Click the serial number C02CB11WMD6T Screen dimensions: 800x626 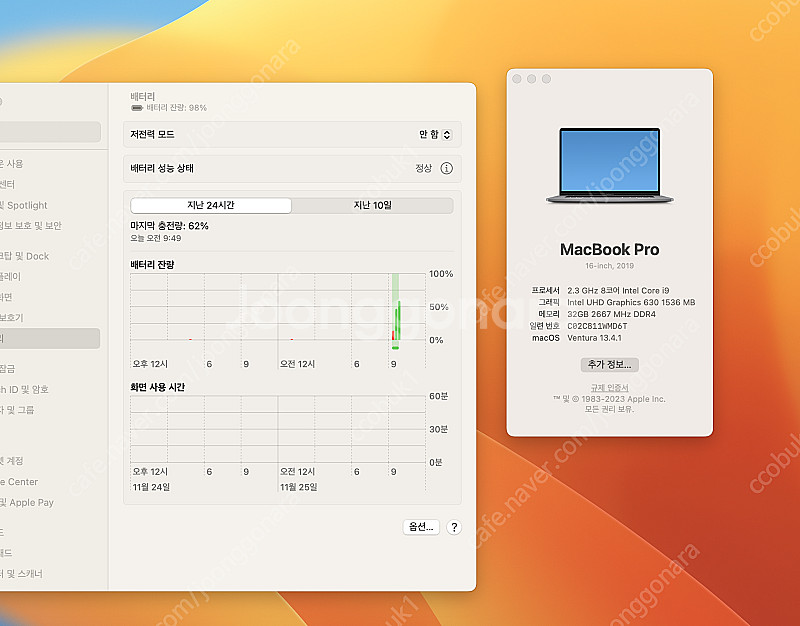tap(597, 326)
